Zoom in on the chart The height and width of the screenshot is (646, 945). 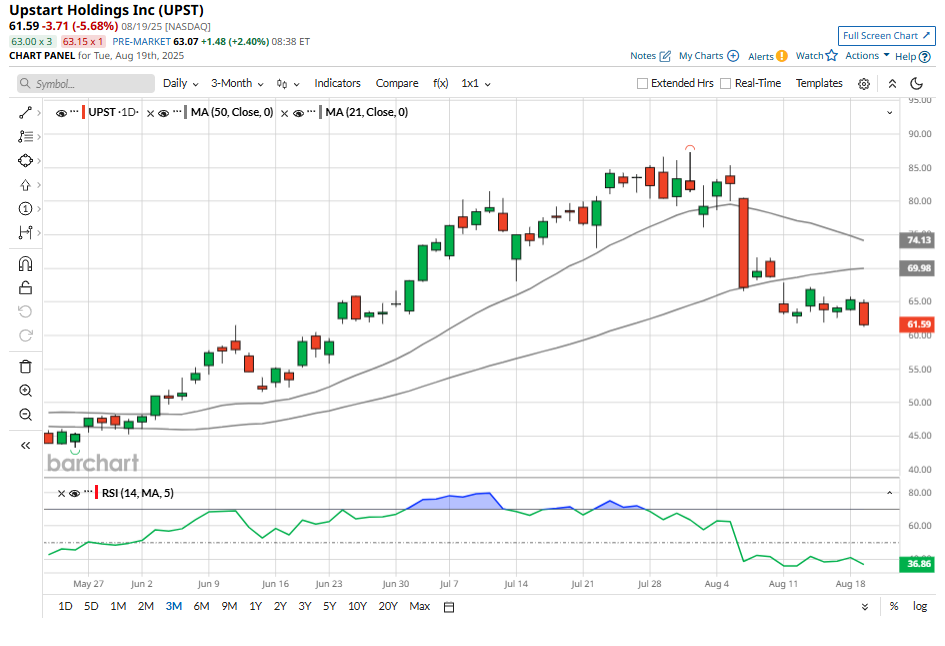(25, 390)
